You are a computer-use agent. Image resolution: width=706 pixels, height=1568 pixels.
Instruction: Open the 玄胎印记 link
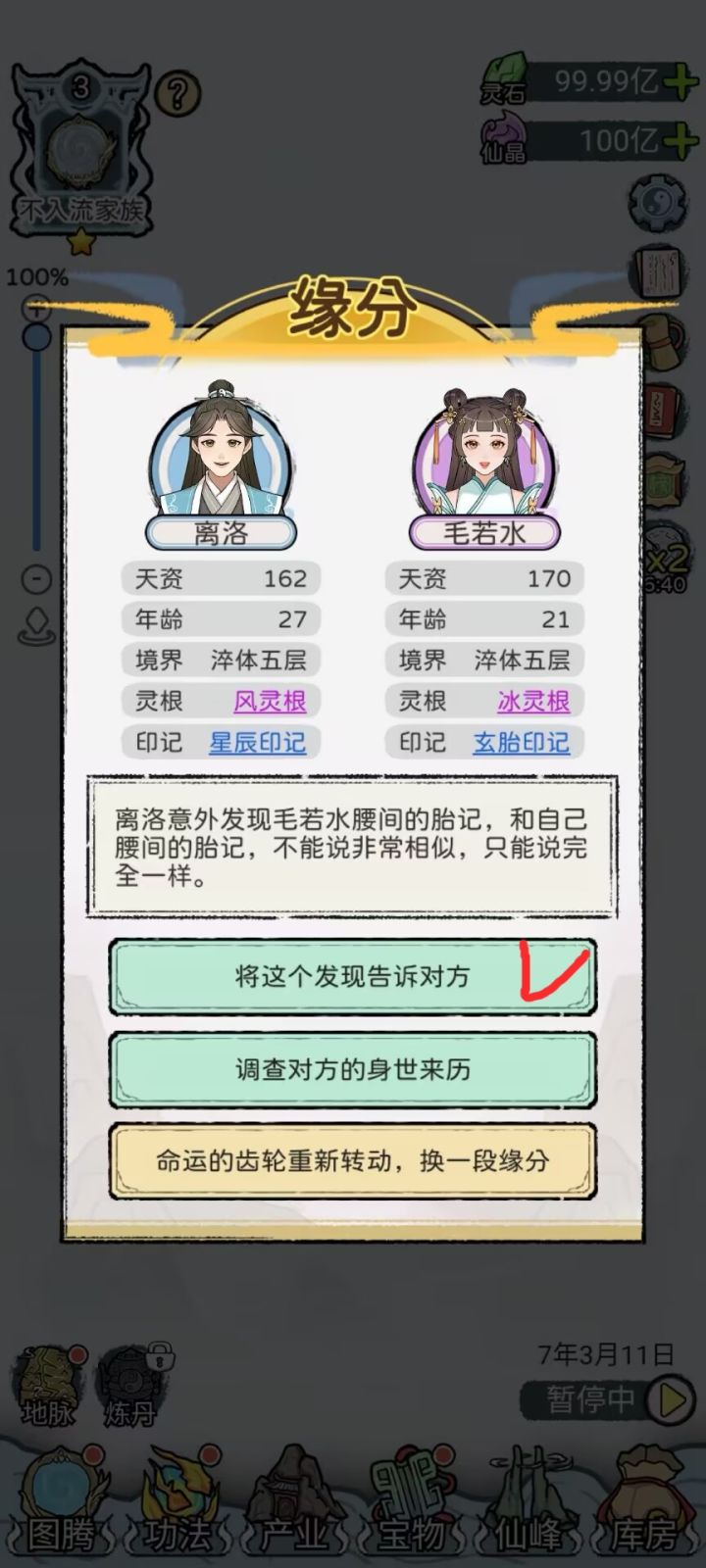coord(522,743)
